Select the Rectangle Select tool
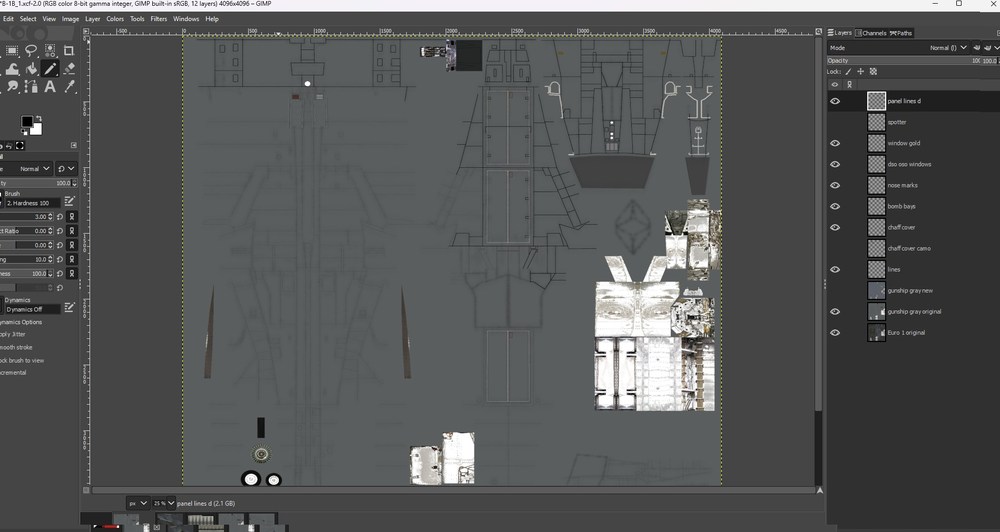Viewport: 1000px width, 532px height. 12,50
